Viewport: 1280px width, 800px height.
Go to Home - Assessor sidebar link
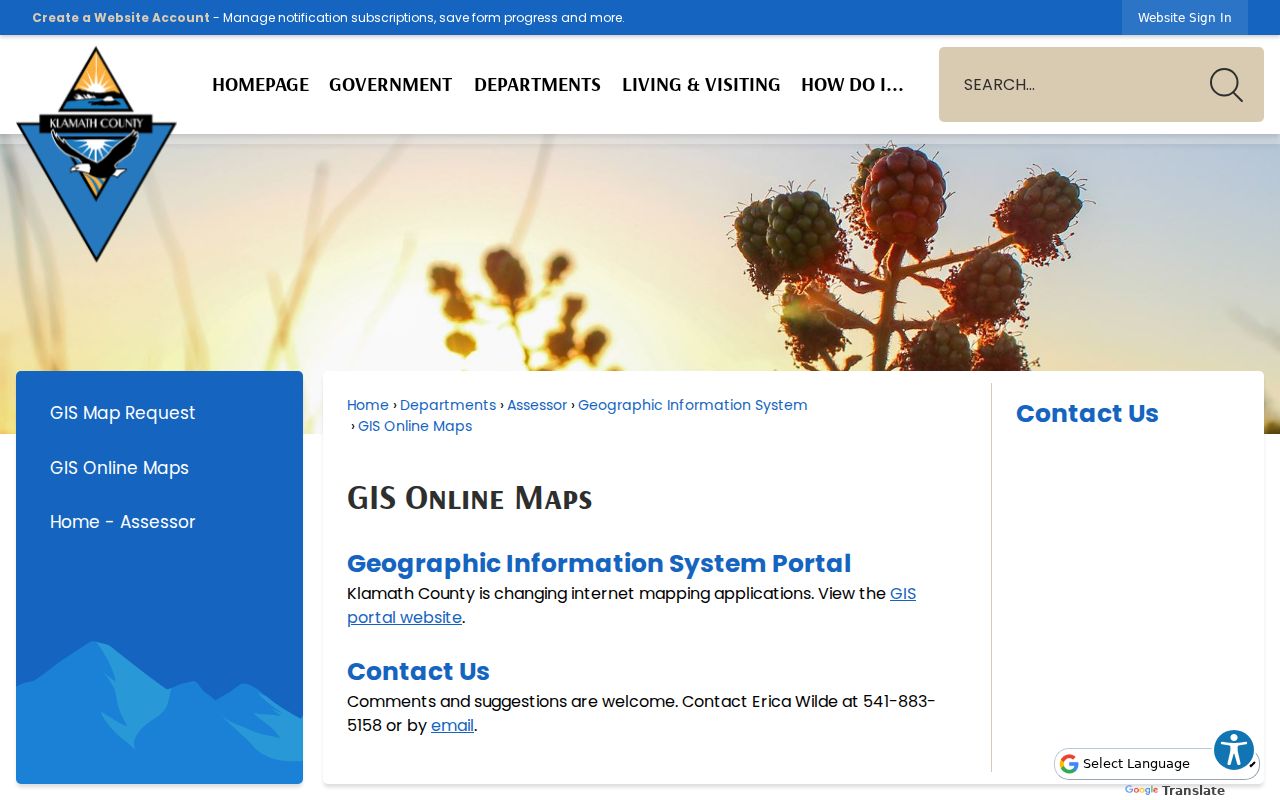point(123,522)
